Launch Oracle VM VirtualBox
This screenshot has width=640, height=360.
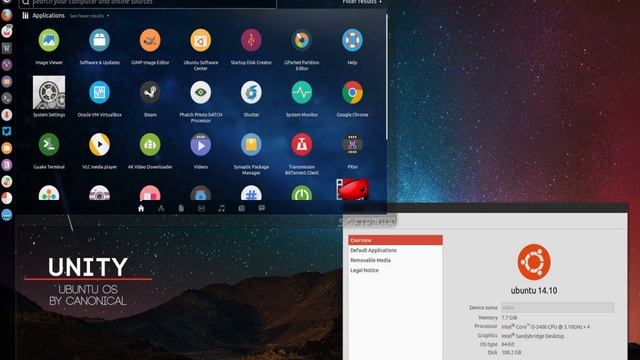coord(100,93)
